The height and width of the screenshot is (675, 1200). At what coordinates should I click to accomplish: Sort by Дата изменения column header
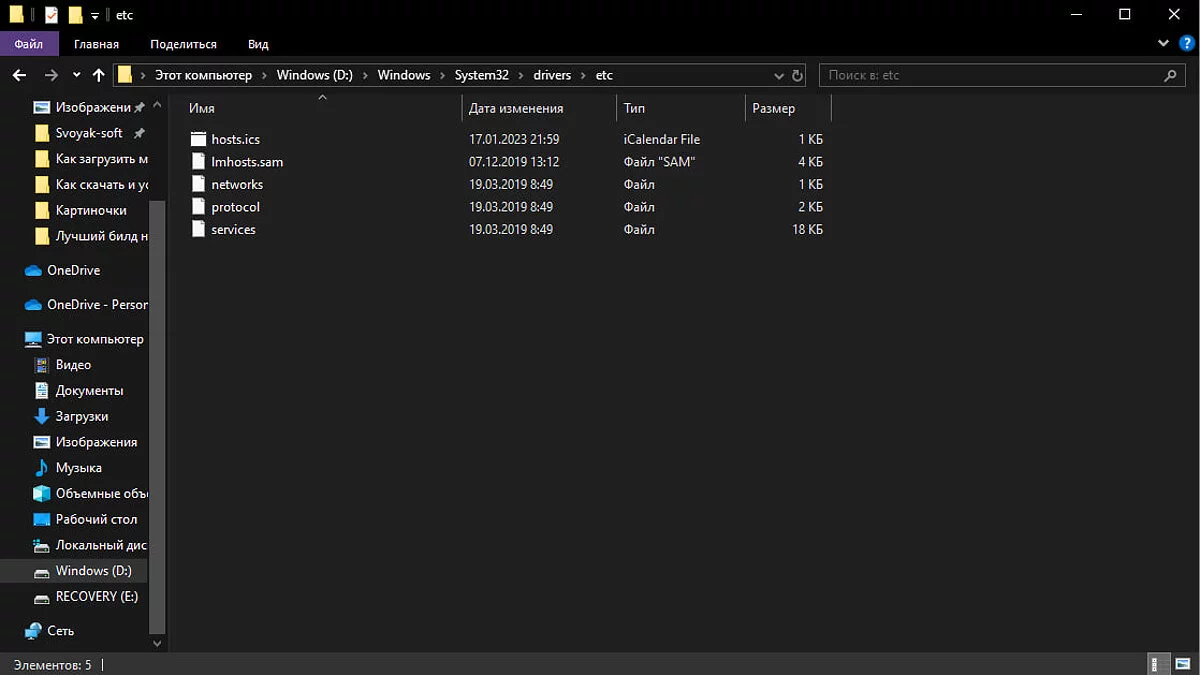516,108
